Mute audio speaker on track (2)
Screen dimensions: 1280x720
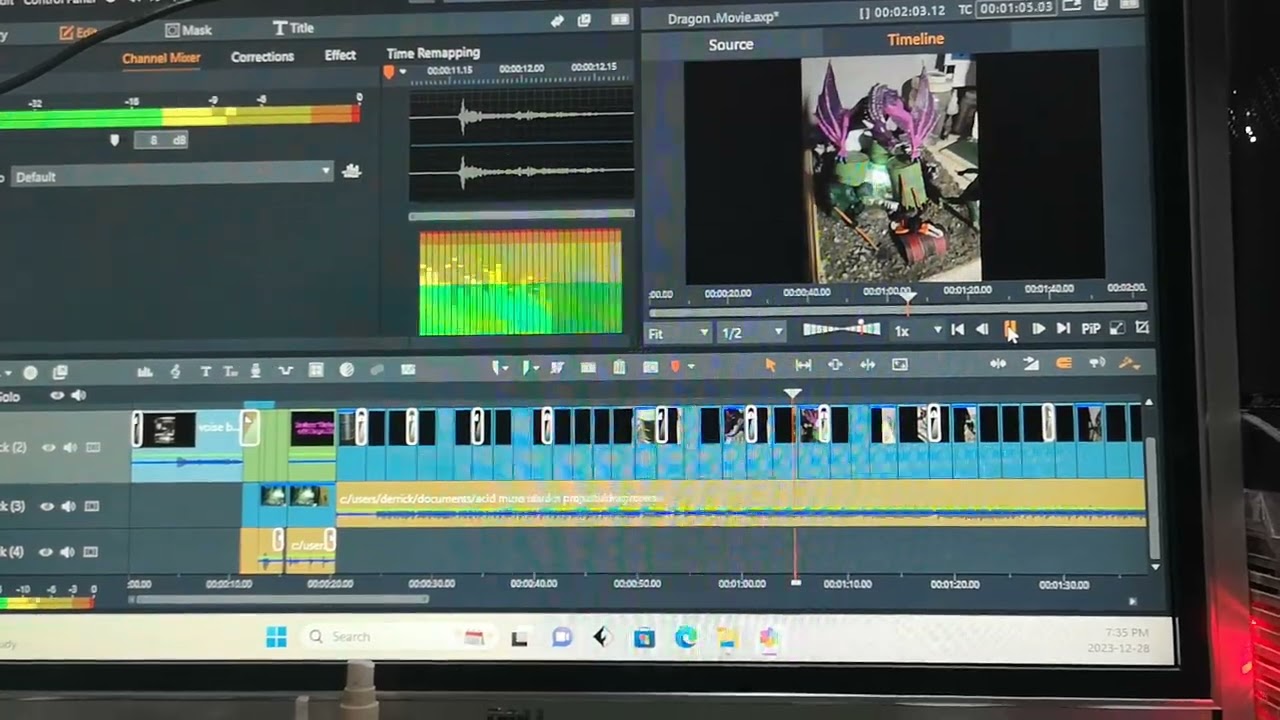[x=69, y=448]
